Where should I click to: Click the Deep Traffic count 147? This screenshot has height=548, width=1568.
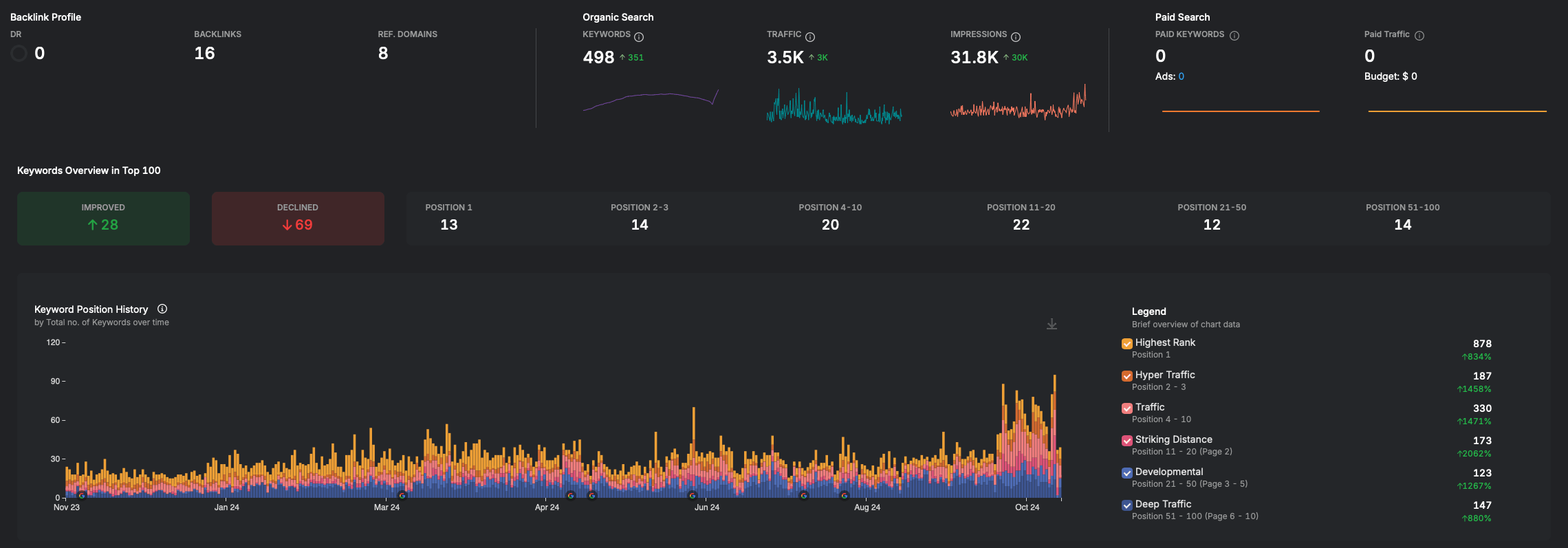[1482, 505]
